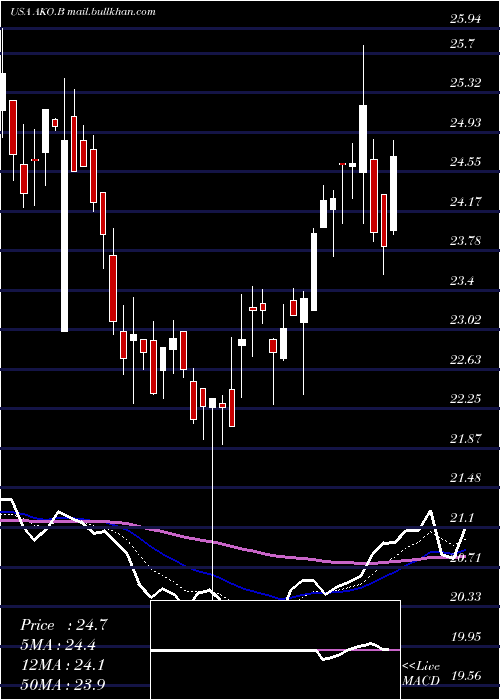This screenshot has height=700, width=500.
Task: Click the 20.71 price axis label
Action: pyautogui.click(x=466, y=557)
